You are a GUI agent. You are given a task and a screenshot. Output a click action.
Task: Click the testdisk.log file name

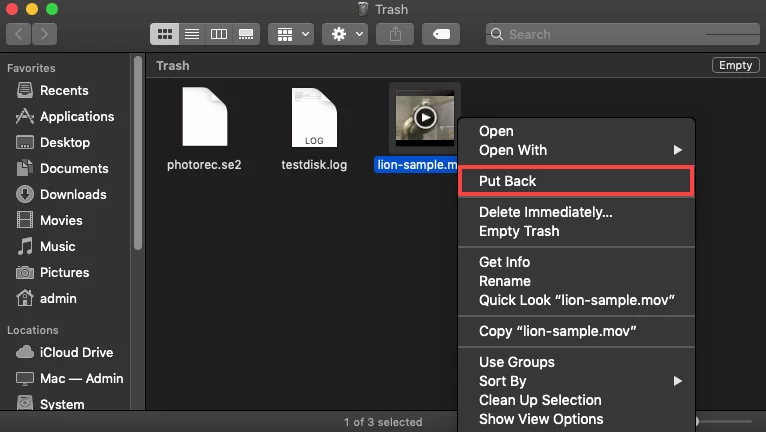(314, 165)
